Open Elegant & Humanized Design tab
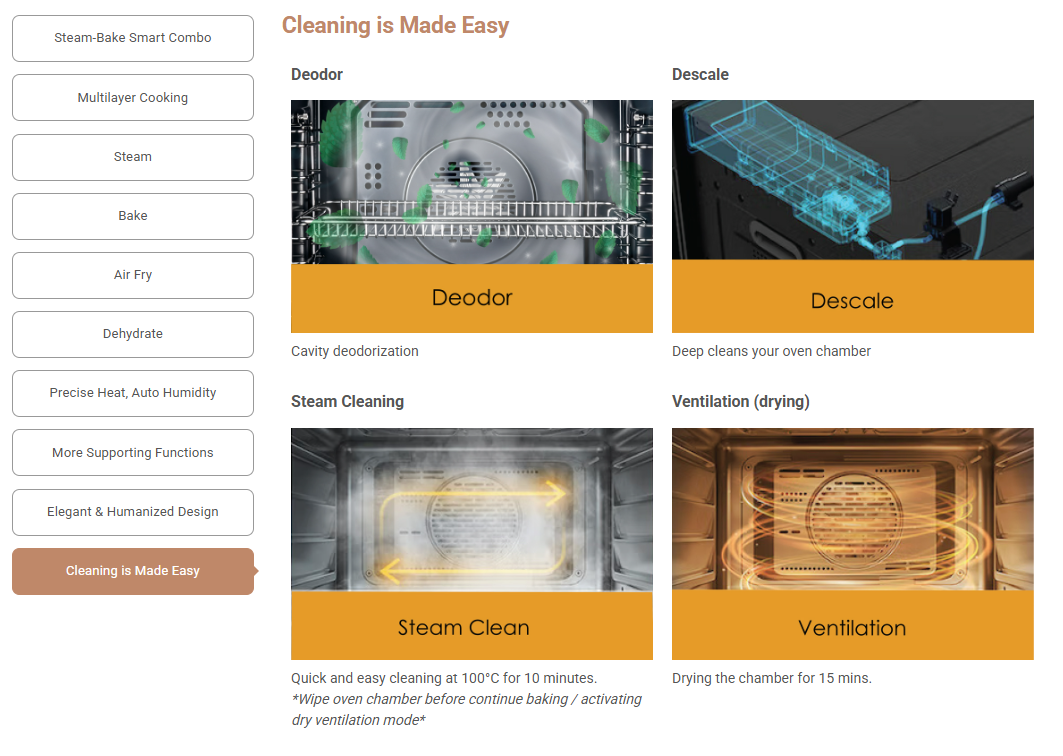 (133, 512)
